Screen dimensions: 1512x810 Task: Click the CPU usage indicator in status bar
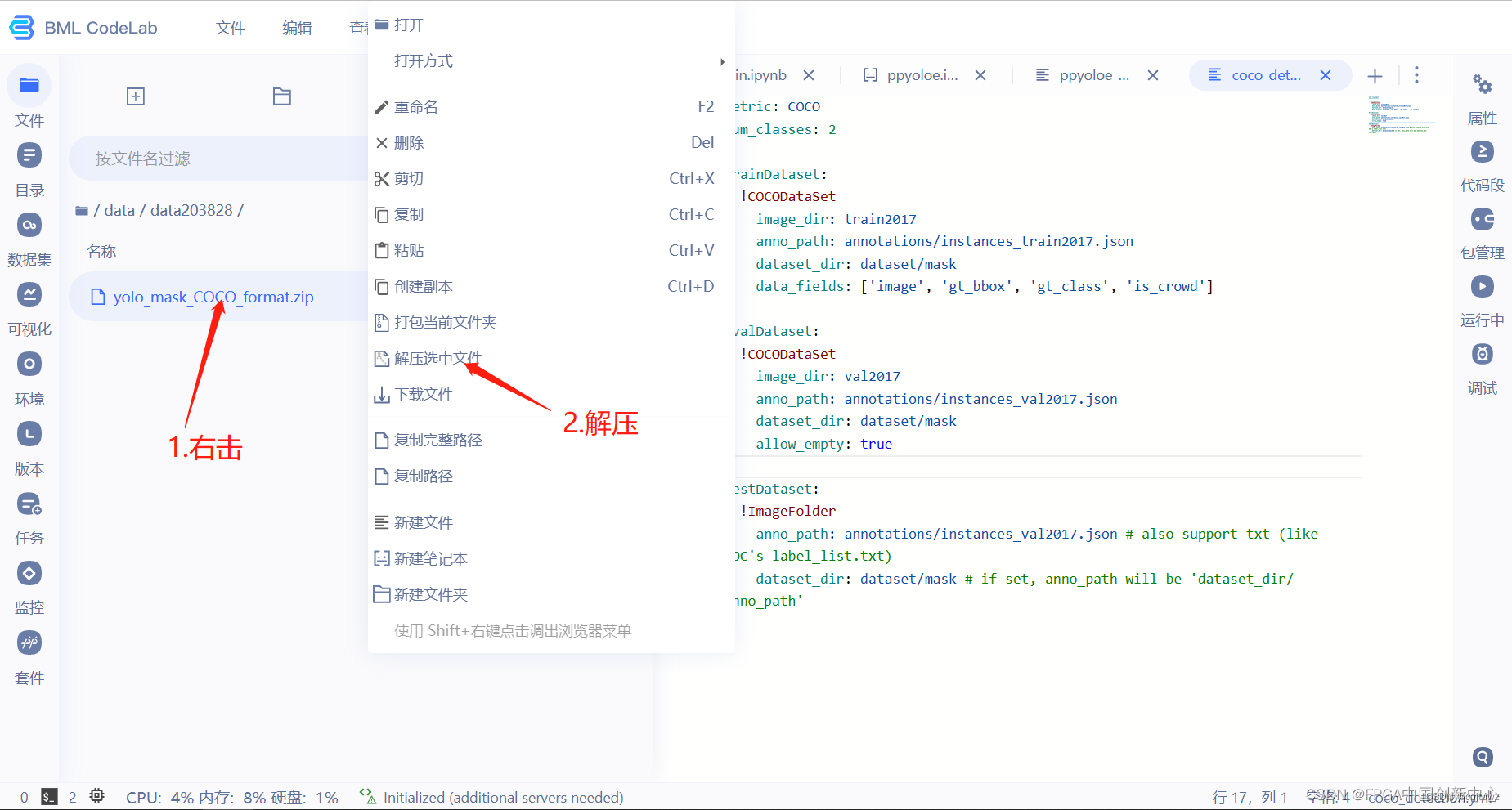click(x=159, y=797)
